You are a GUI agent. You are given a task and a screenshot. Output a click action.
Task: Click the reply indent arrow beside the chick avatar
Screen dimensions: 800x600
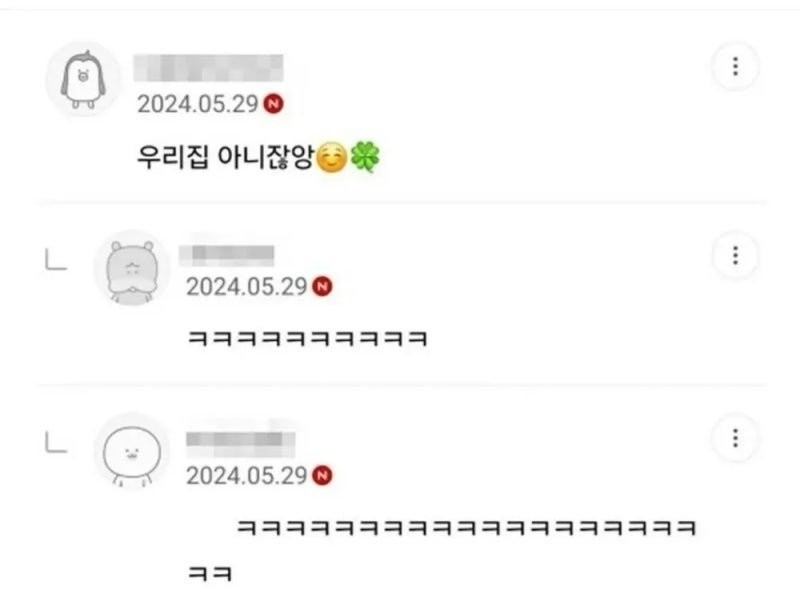[56, 442]
